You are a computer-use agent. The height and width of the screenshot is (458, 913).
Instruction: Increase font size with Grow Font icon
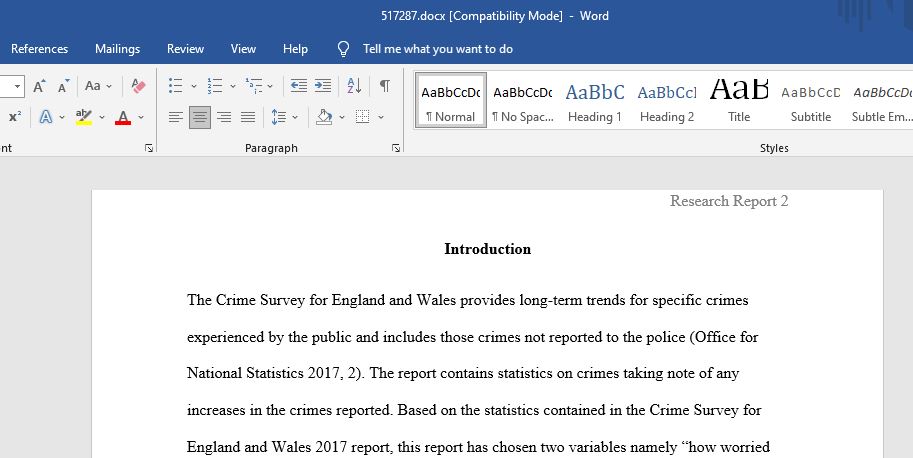(39, 86)
